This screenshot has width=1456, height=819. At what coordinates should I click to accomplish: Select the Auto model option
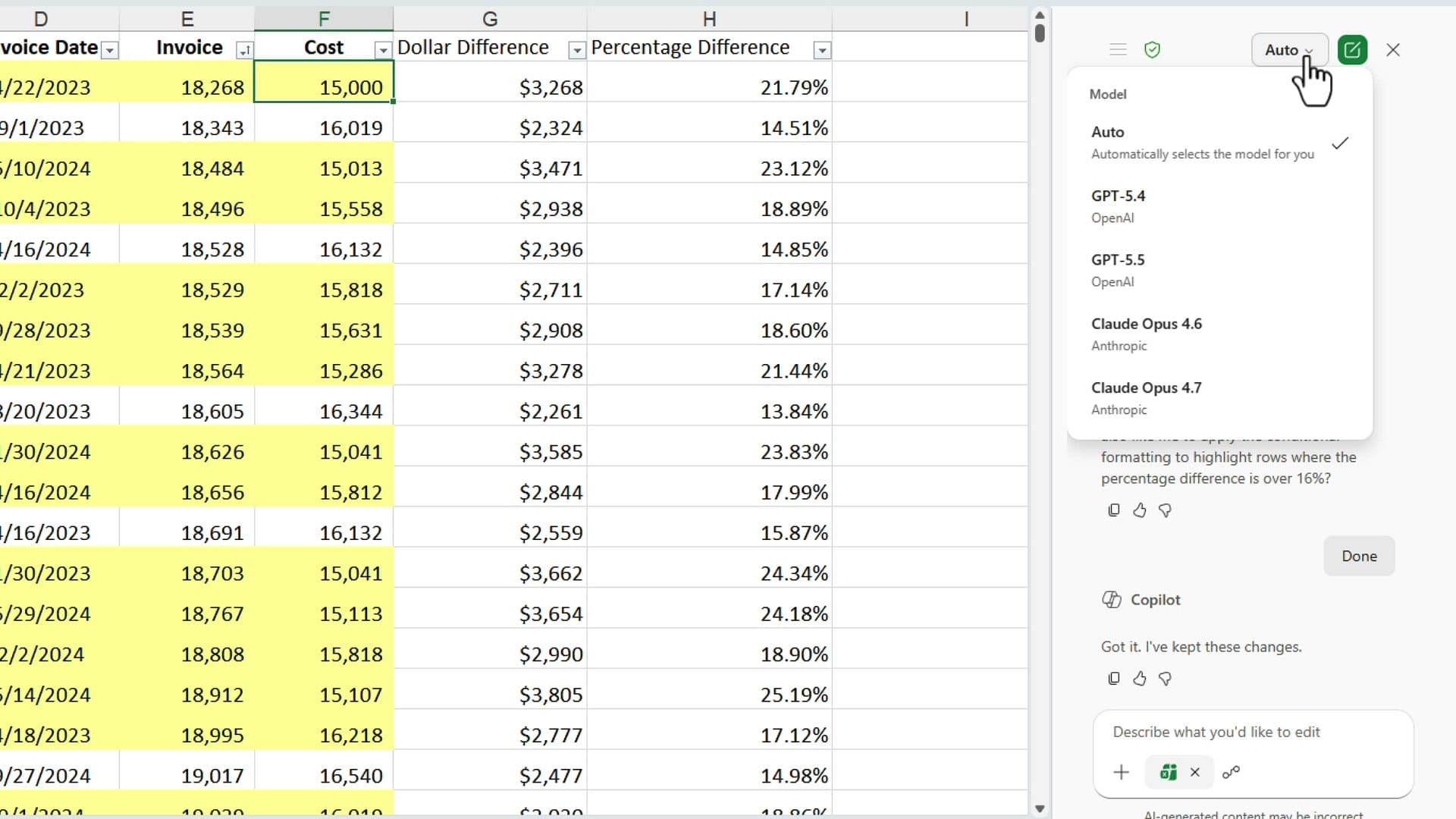1219,143
